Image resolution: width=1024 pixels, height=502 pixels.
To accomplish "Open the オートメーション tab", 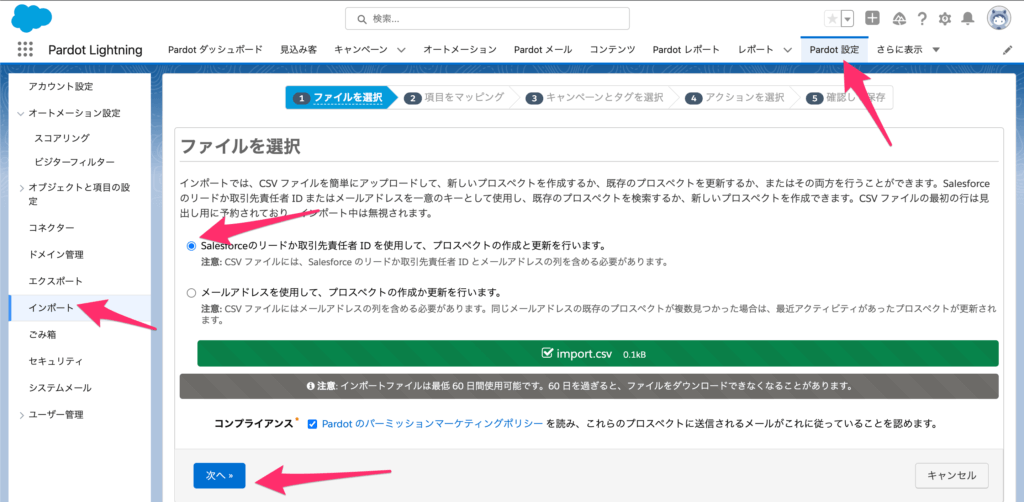I will 460,50.
